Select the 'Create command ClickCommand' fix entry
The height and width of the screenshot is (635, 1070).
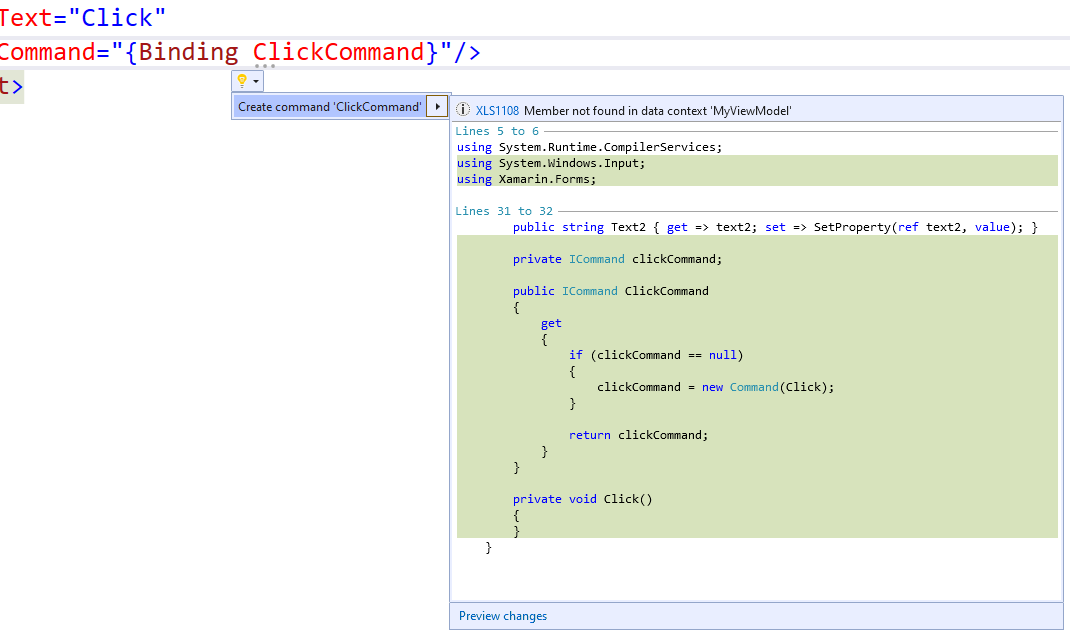pyautogui.click(x=330, y=106)
